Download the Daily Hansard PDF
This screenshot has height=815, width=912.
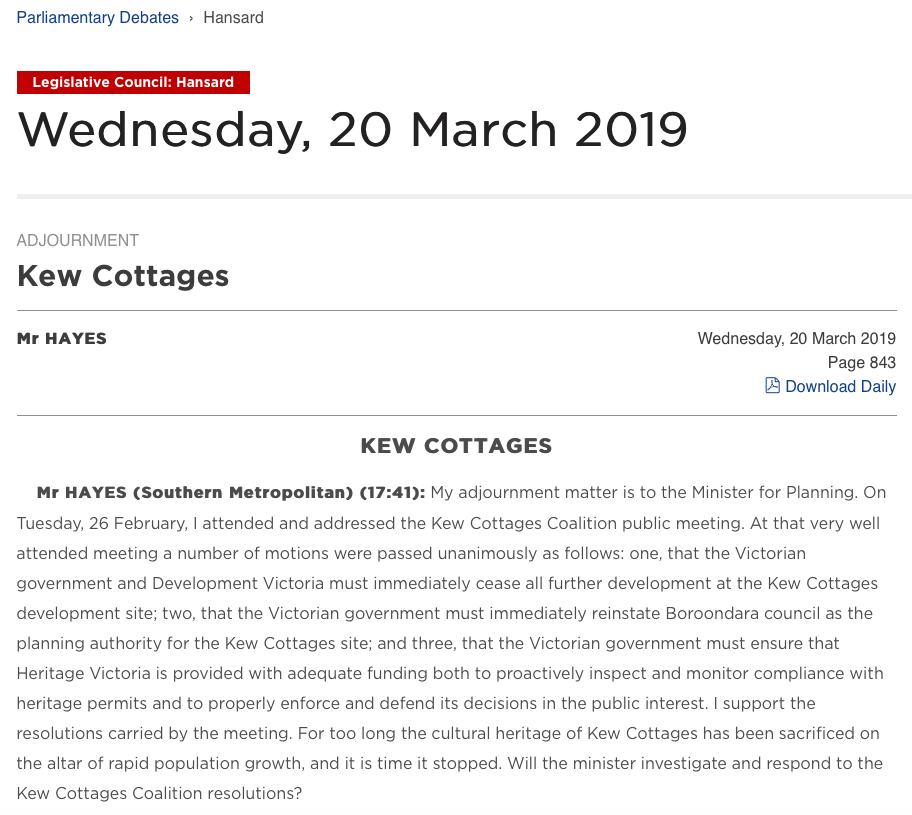(x=840, y=386)
